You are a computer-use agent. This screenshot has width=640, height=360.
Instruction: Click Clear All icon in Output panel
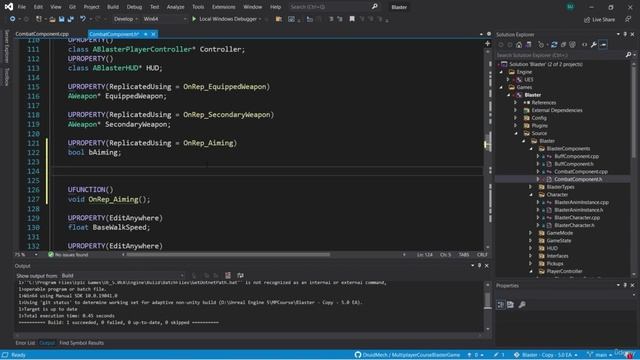228,276
